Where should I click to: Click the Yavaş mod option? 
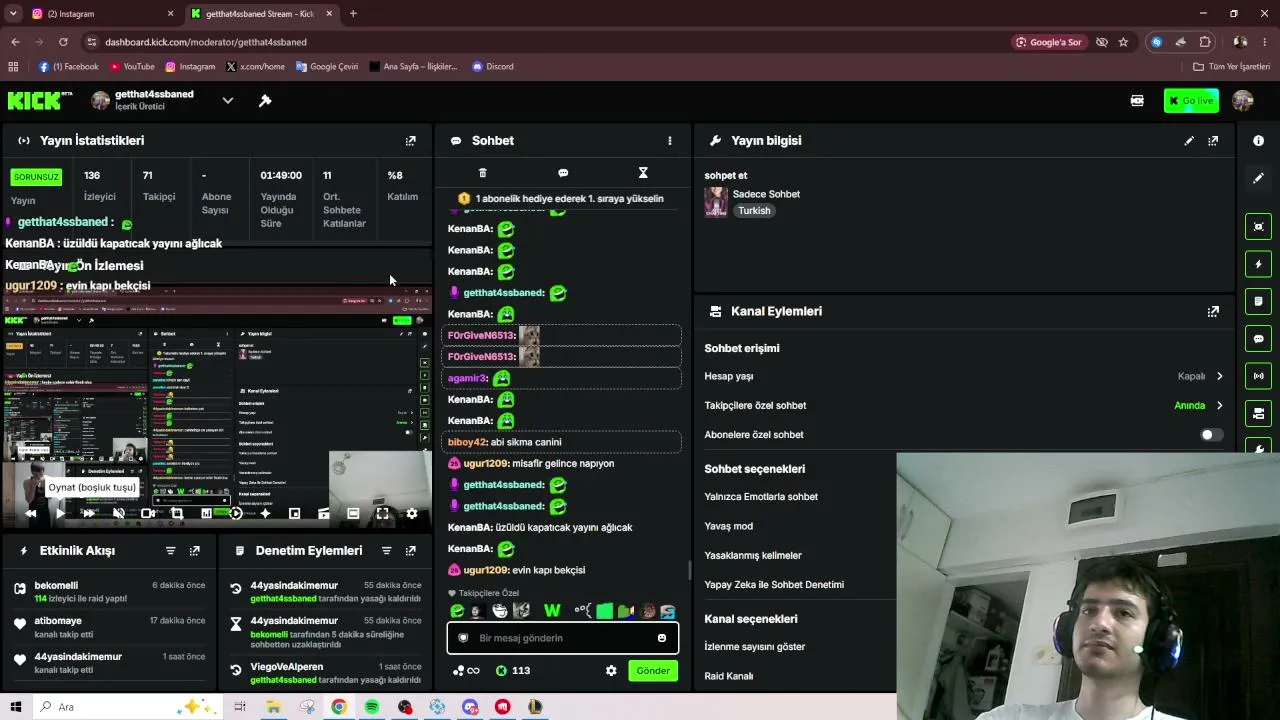[729, 526]
